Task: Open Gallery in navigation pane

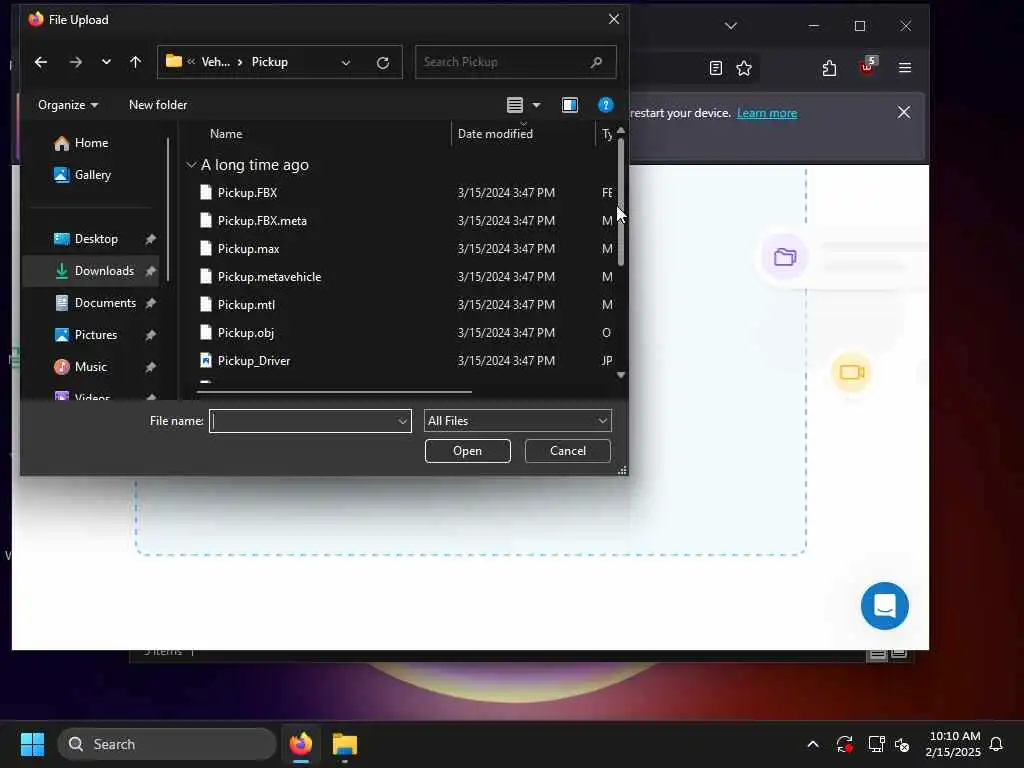Action: 83,175
